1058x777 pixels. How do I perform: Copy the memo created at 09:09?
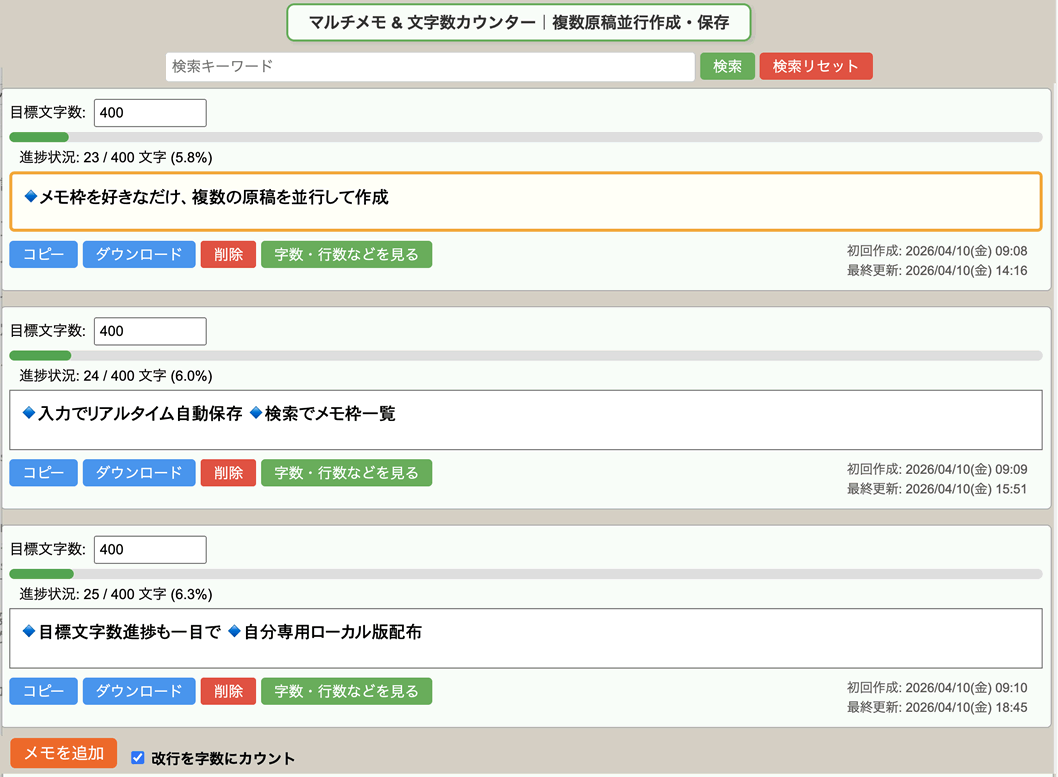[43, 473]
